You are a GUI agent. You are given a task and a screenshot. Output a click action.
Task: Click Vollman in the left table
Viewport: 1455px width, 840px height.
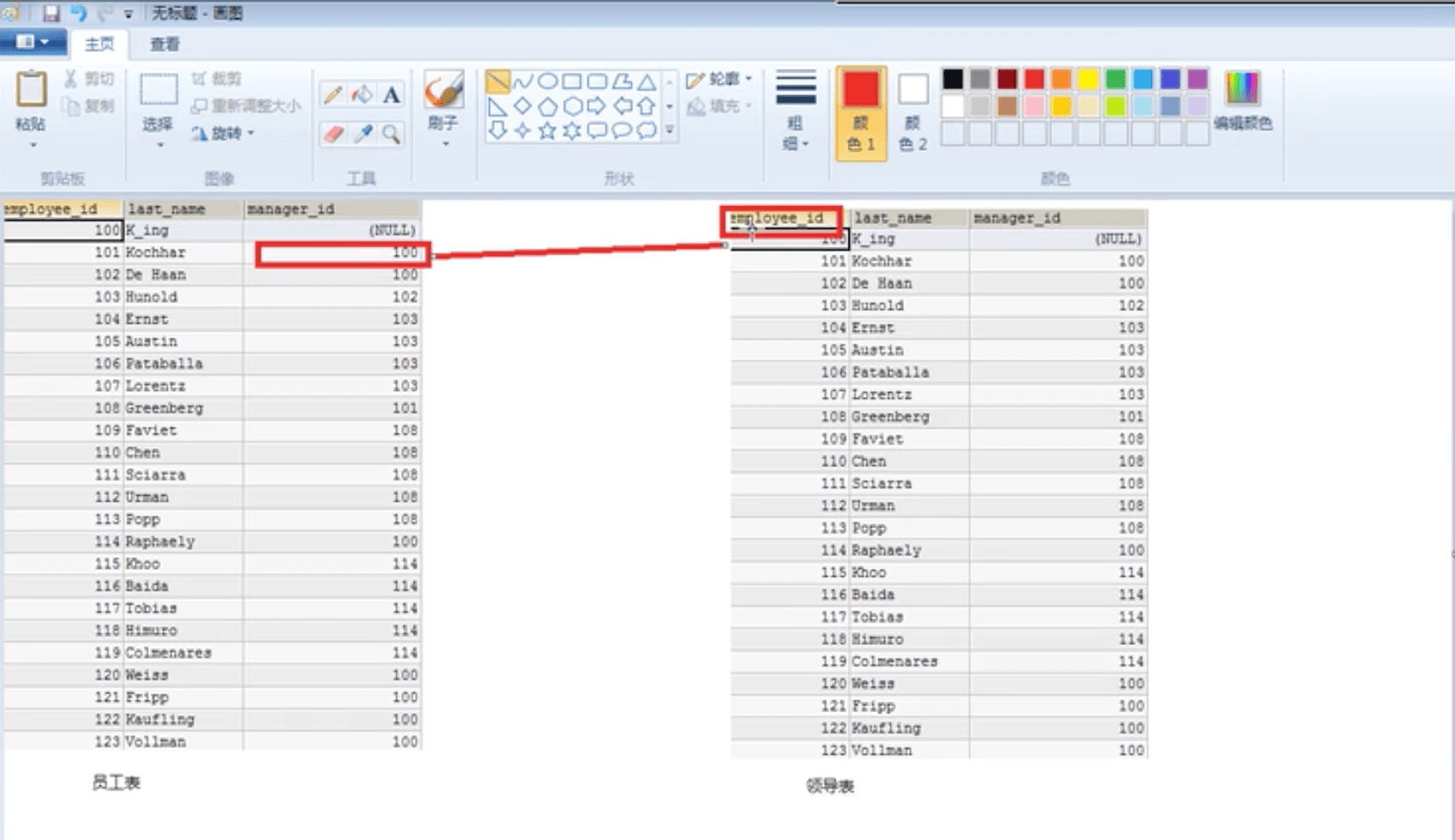[x=155, y=741]
